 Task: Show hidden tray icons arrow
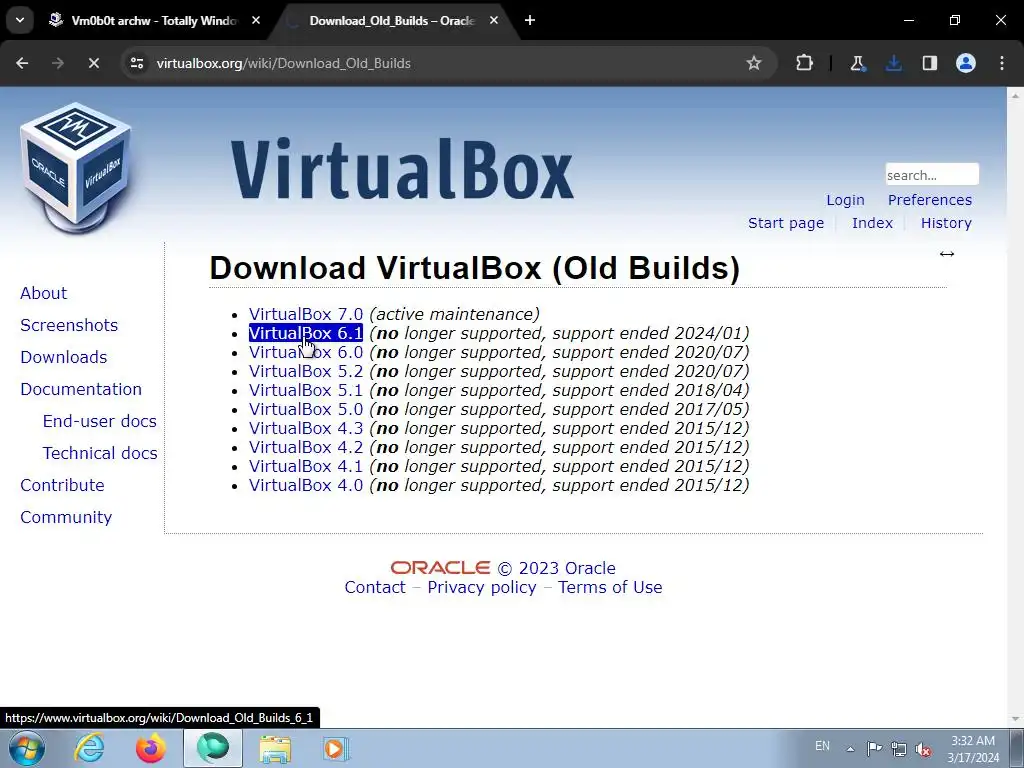pos(850,749)
